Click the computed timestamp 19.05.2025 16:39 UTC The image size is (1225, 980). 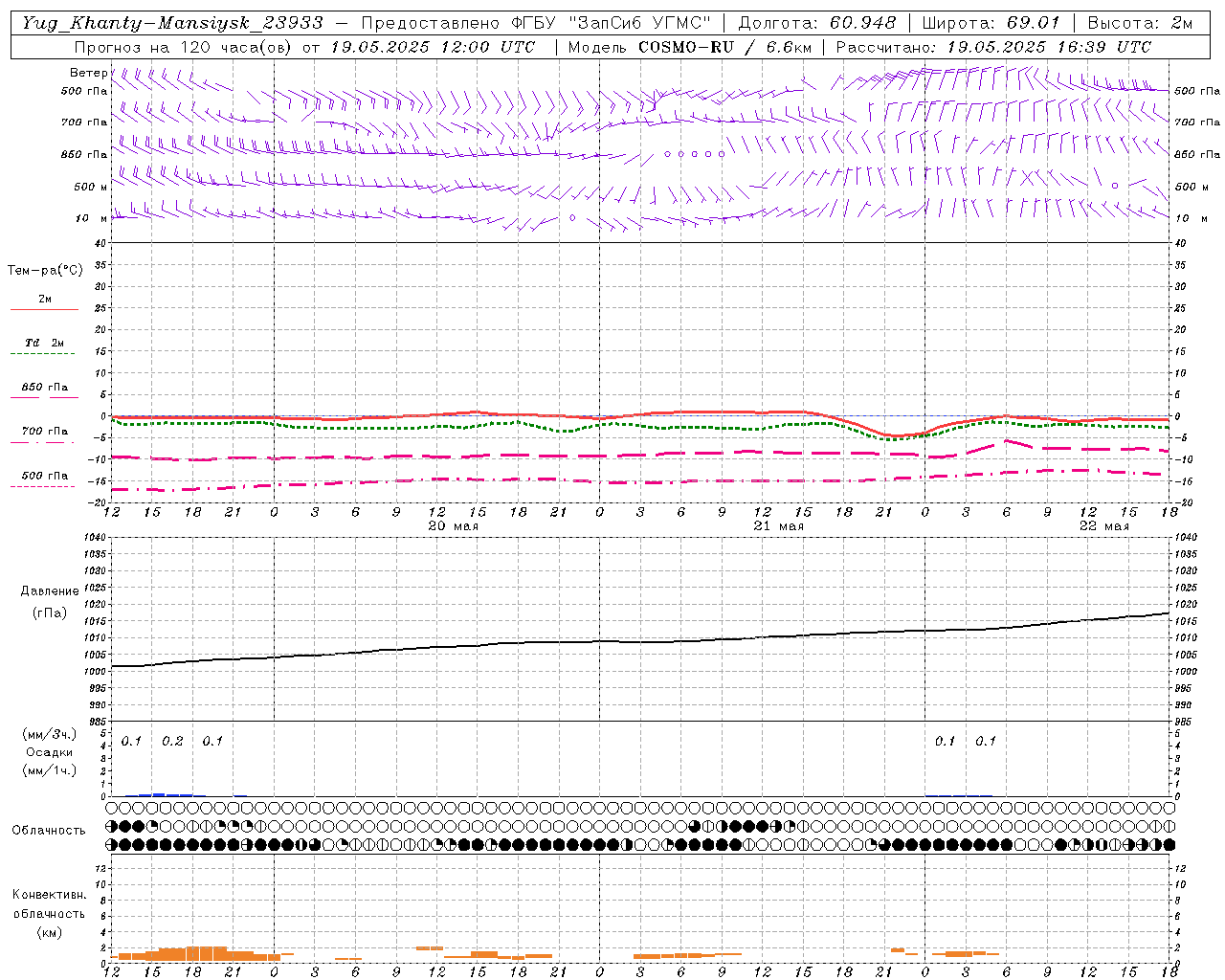[1049, 47]
